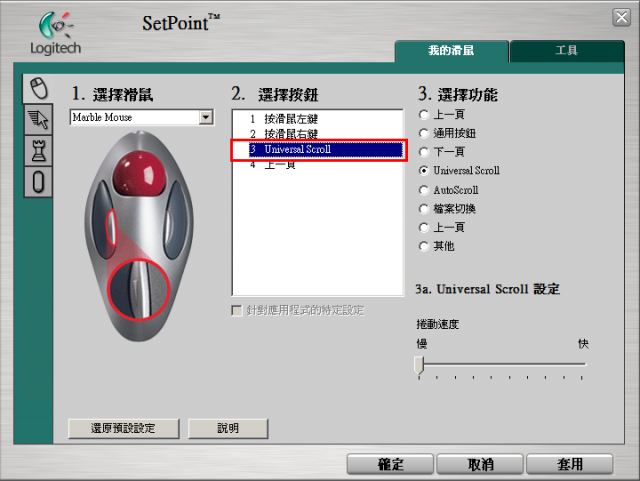The height and width of the screenshot is (481, 640).
Task: Switch to the 我的滑鼠 tab
Action: coord(451,51)
